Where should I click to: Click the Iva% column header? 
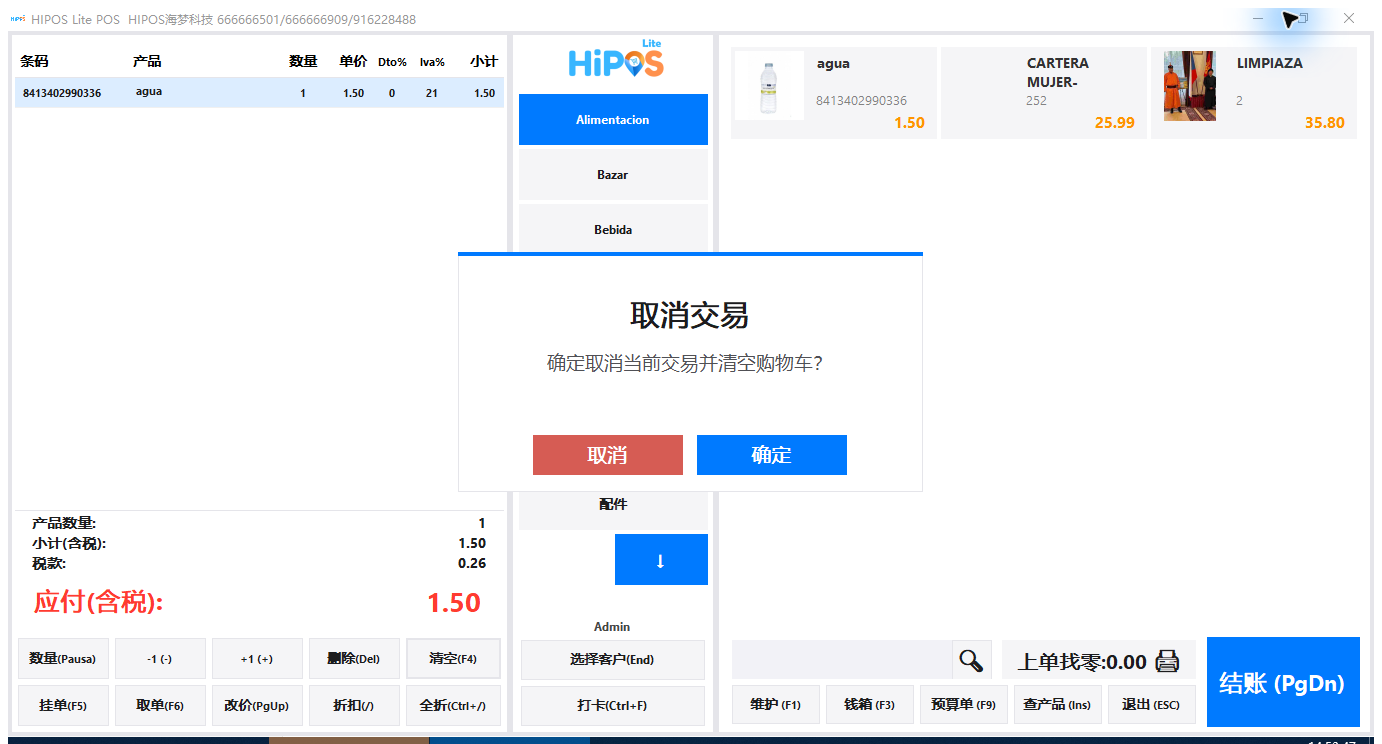click(432, 62)
